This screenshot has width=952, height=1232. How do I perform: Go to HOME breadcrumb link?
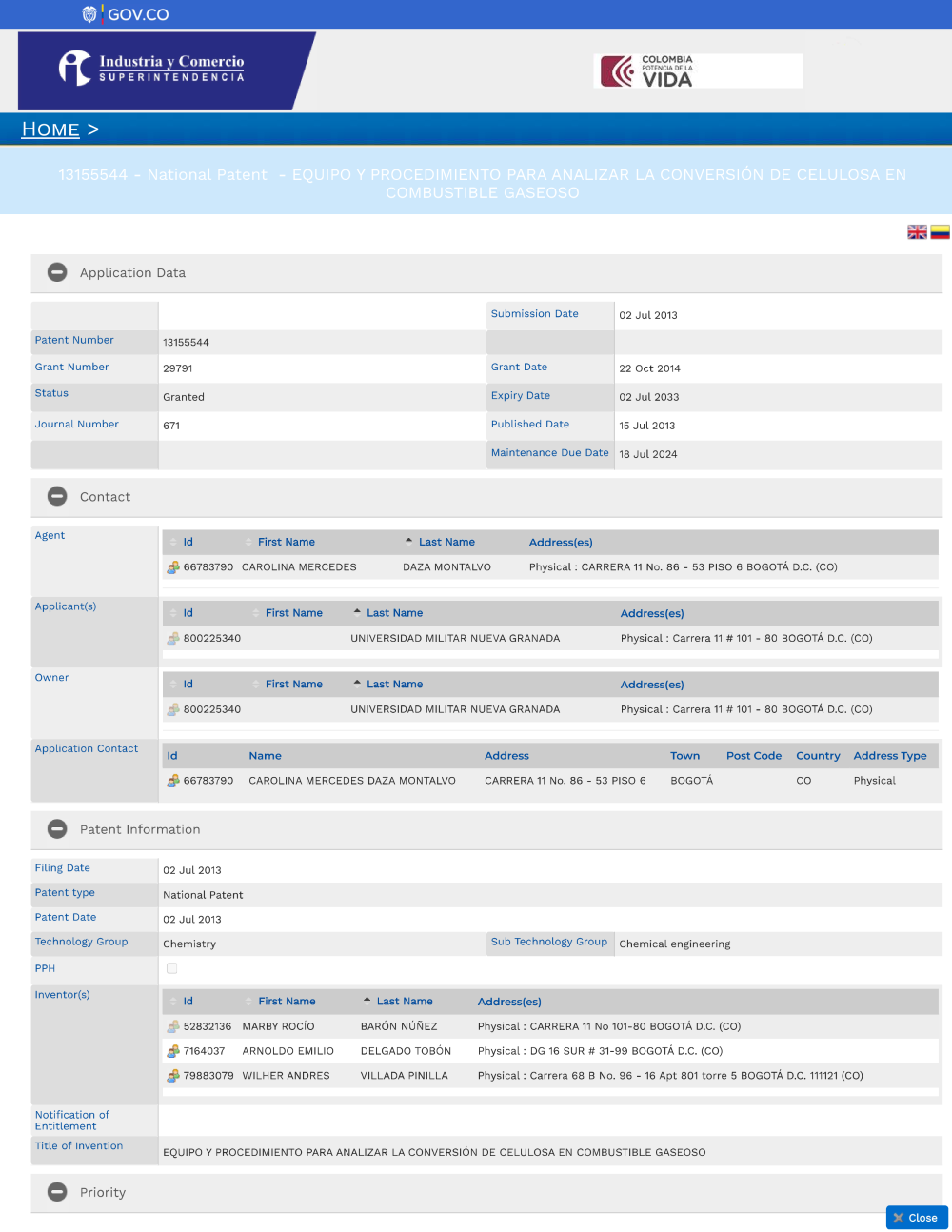(50, 129)
